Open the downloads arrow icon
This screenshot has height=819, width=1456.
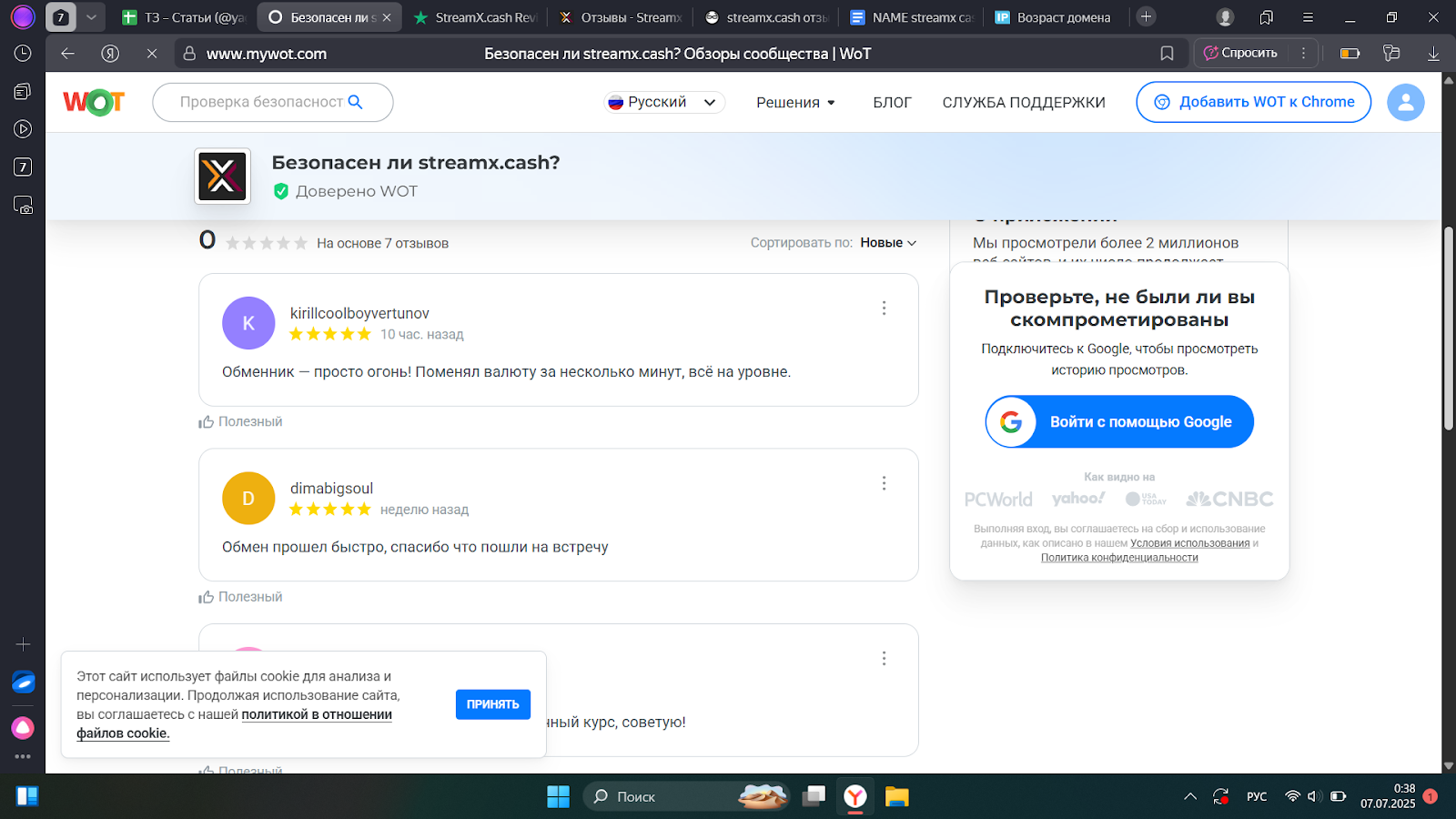pyautogui.click(x=1433, y=54)
